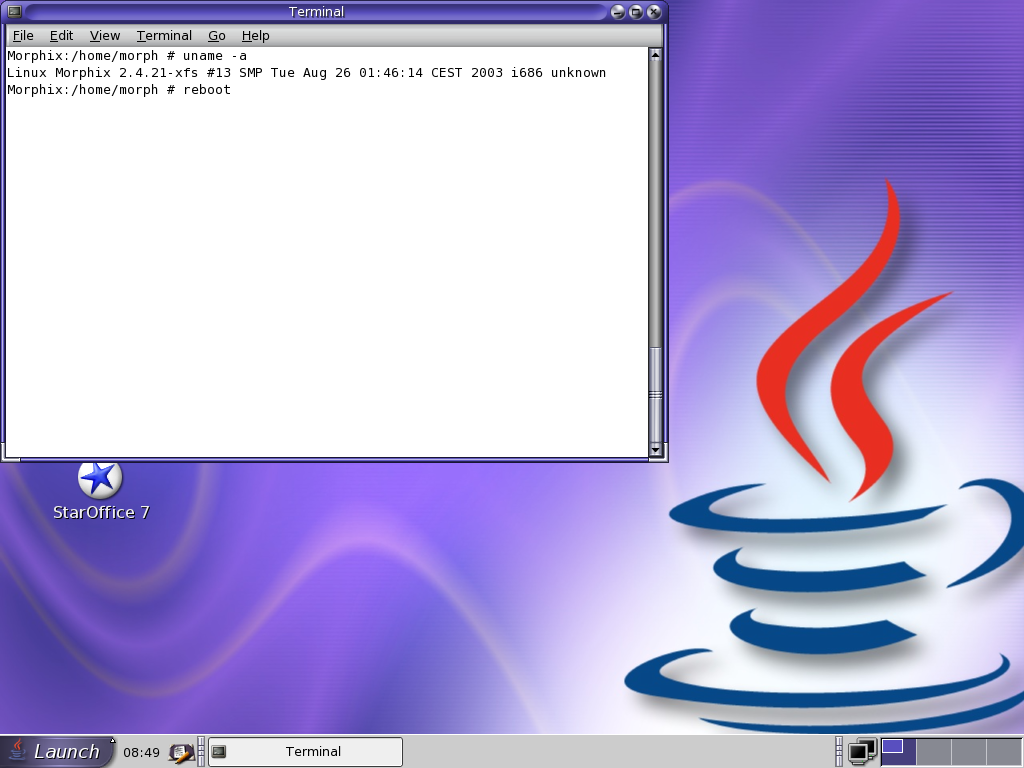Viewport: 1024px width, 768px height.
Task: Click the Terminal title bar text
Action: pos(316,12)
